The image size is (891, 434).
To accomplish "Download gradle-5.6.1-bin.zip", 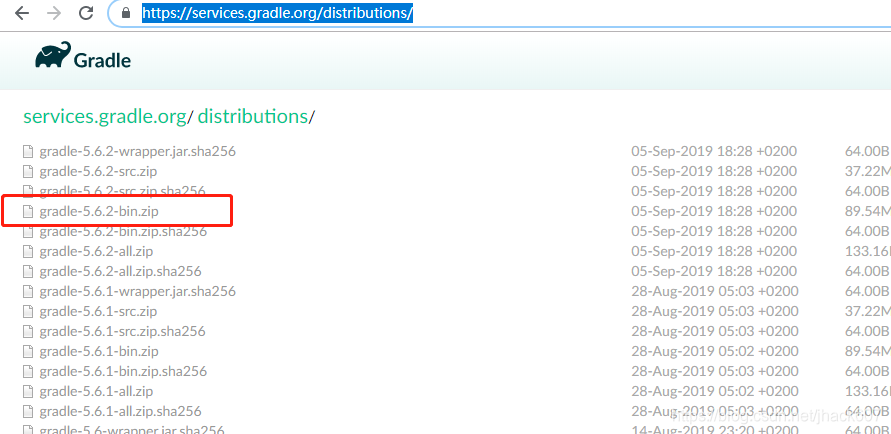I will (x=99, y=352).
